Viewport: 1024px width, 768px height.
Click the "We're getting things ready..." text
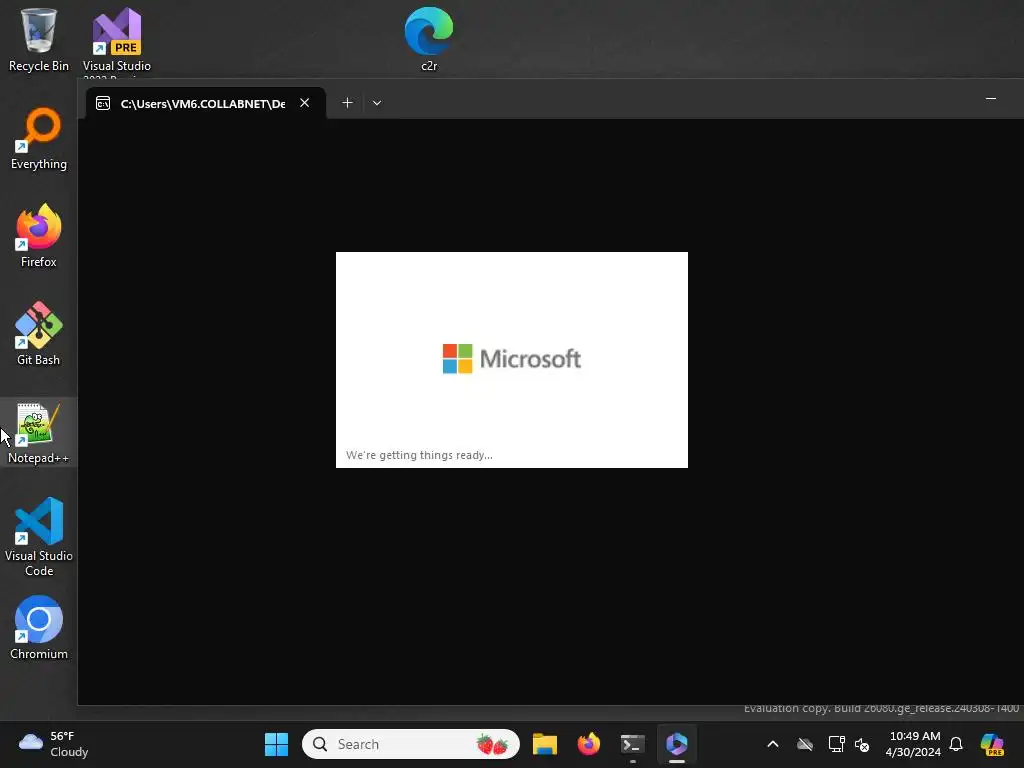tap(419, 455)
